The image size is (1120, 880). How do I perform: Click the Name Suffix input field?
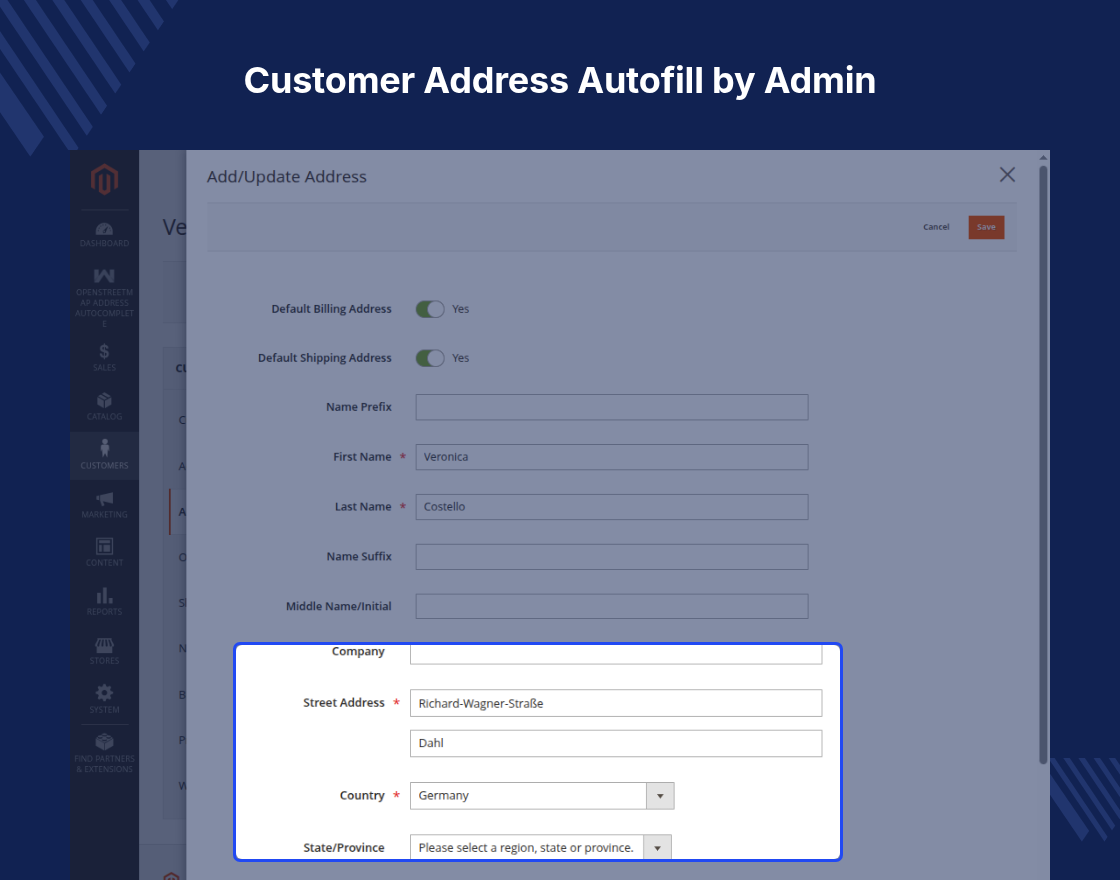[612, 557]
